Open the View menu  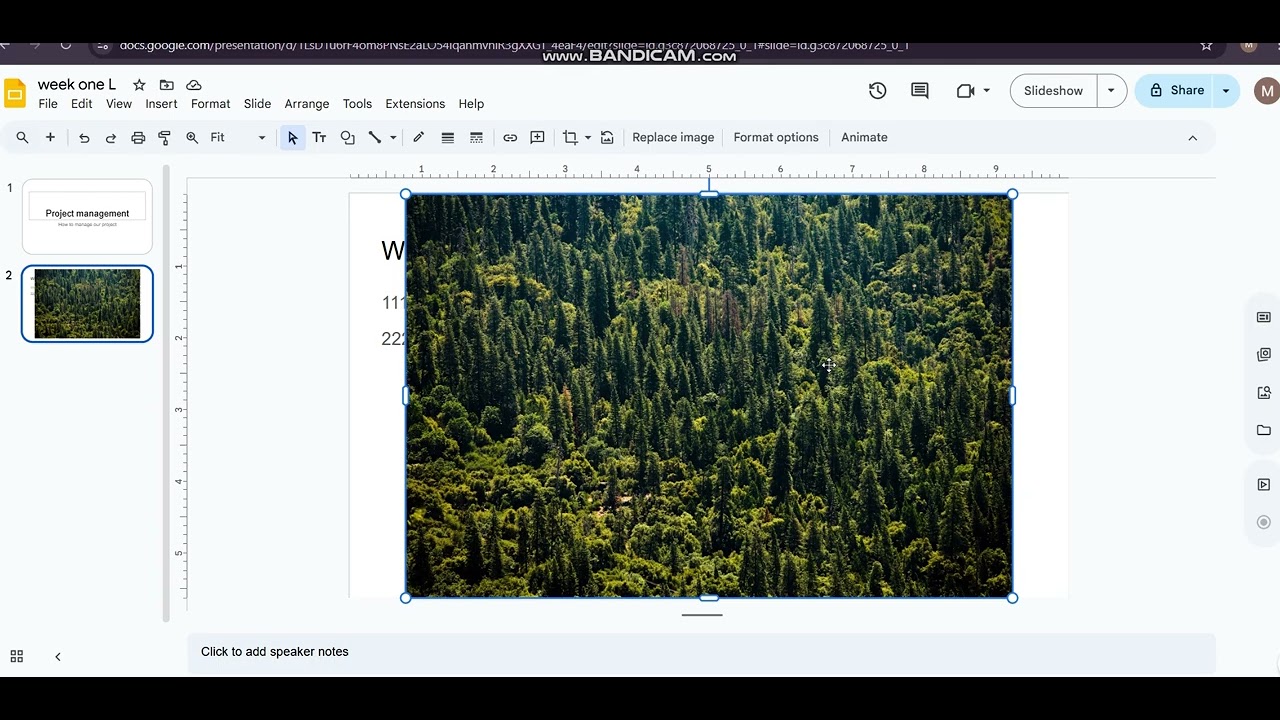pos(119,104)
